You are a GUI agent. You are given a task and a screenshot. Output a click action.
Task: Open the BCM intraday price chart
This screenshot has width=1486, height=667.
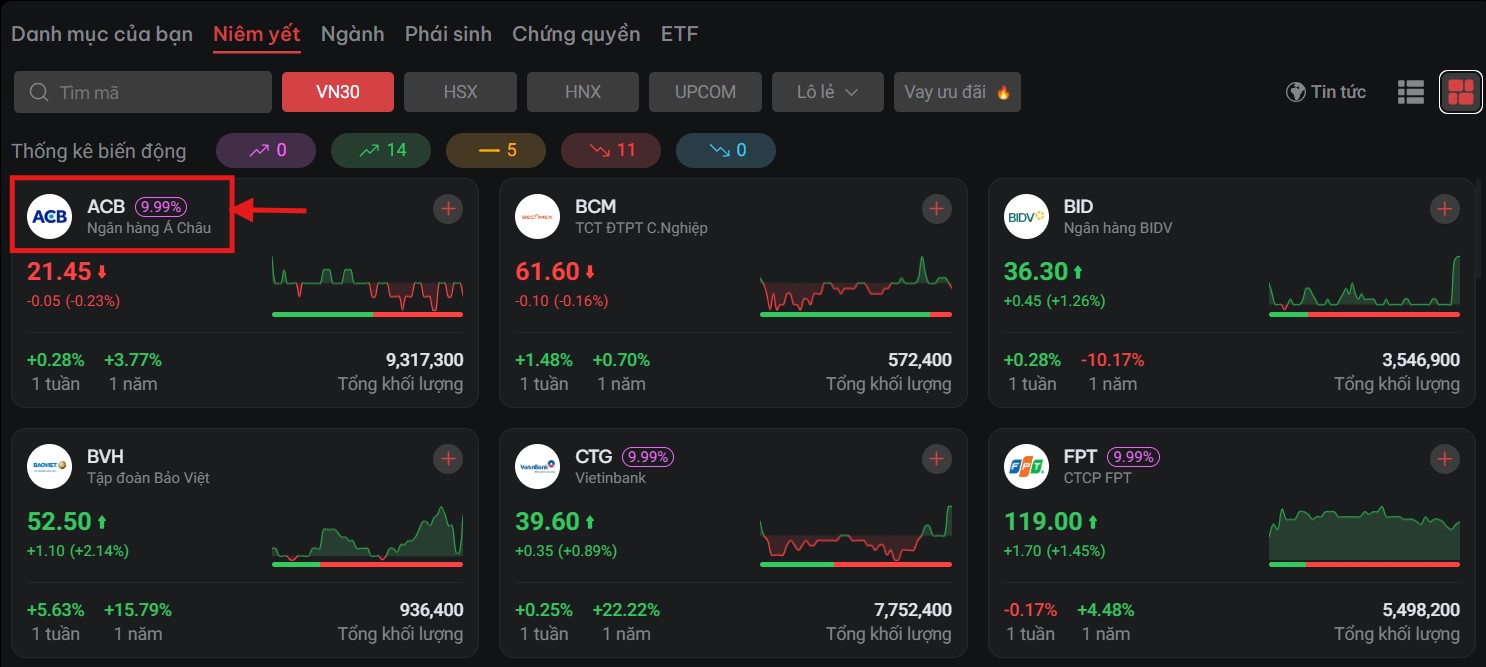click(856, 284)
